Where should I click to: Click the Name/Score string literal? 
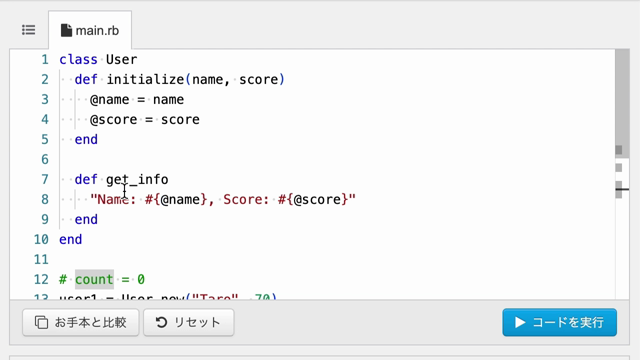coord(223,200)
